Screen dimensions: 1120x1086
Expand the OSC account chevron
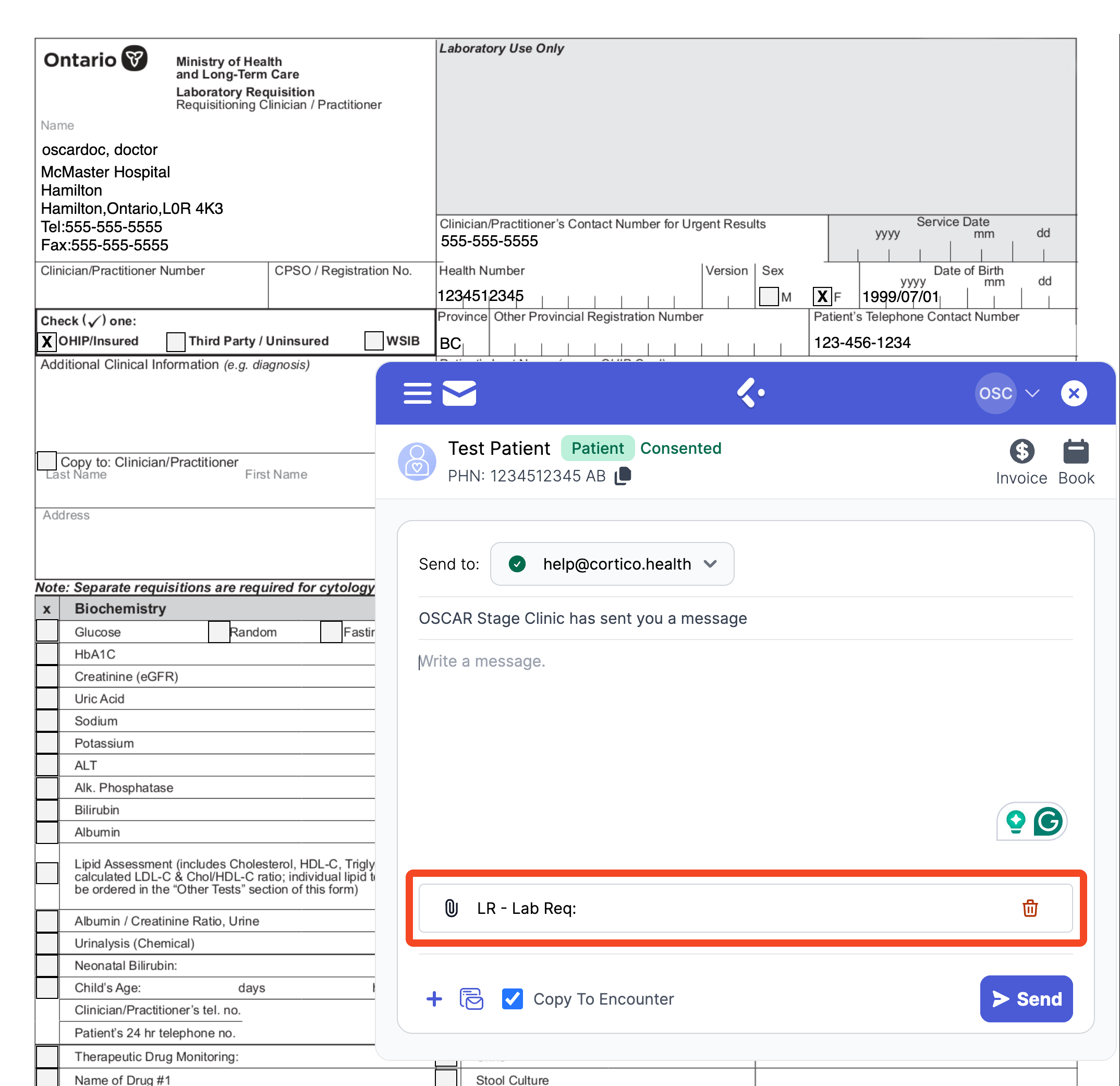coord(1032,393)
